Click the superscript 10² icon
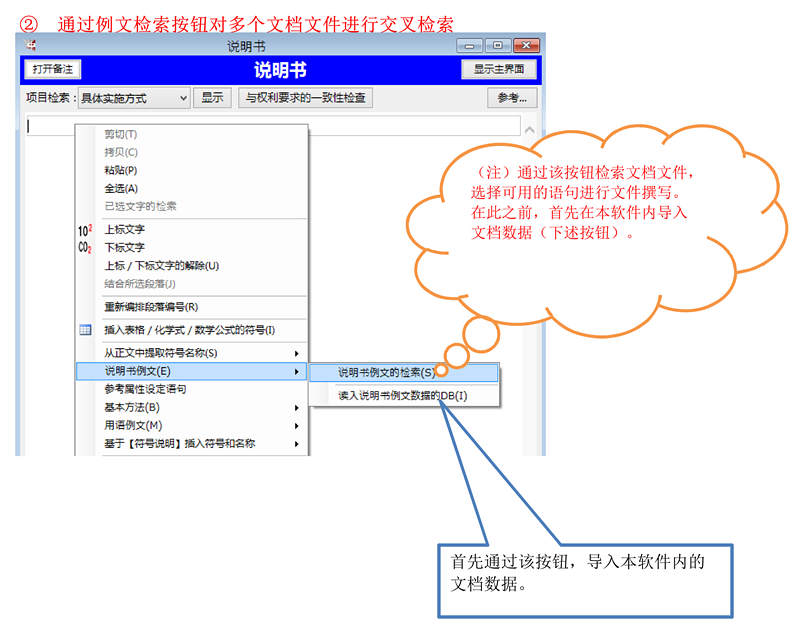This screenshot has height=625, width=800. (85, 230)
